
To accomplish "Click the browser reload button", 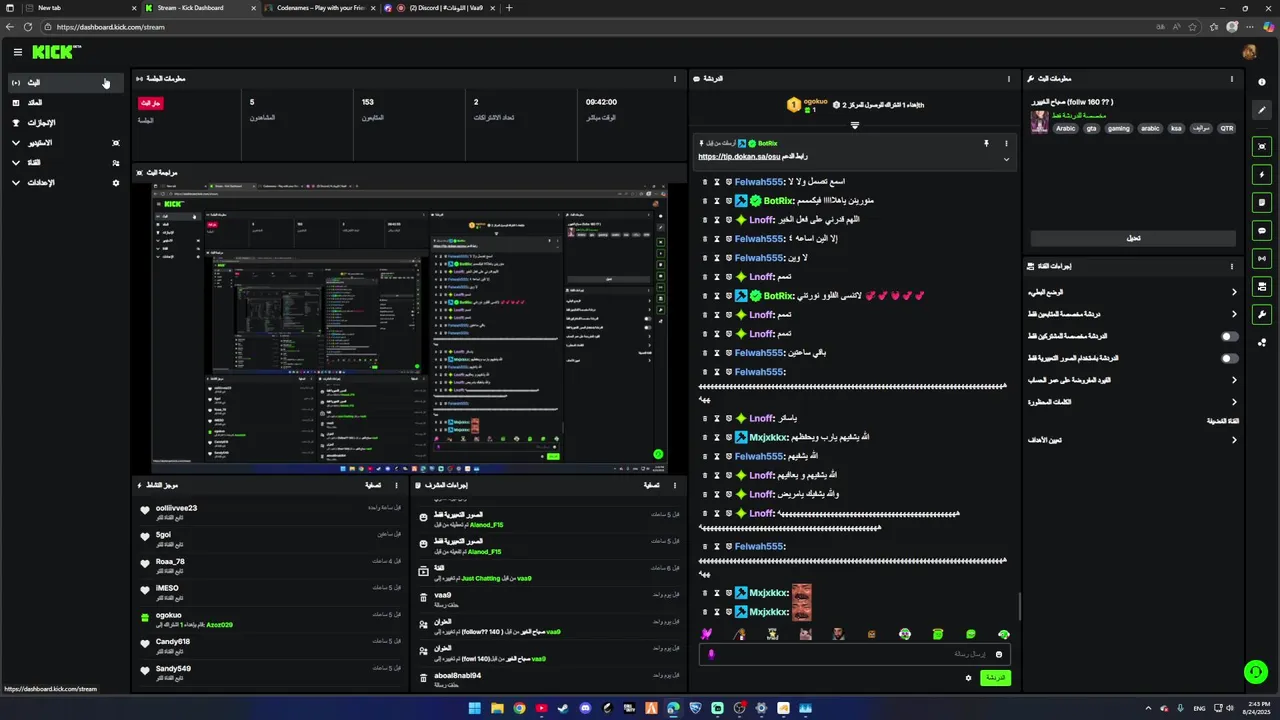I will 27,27.
